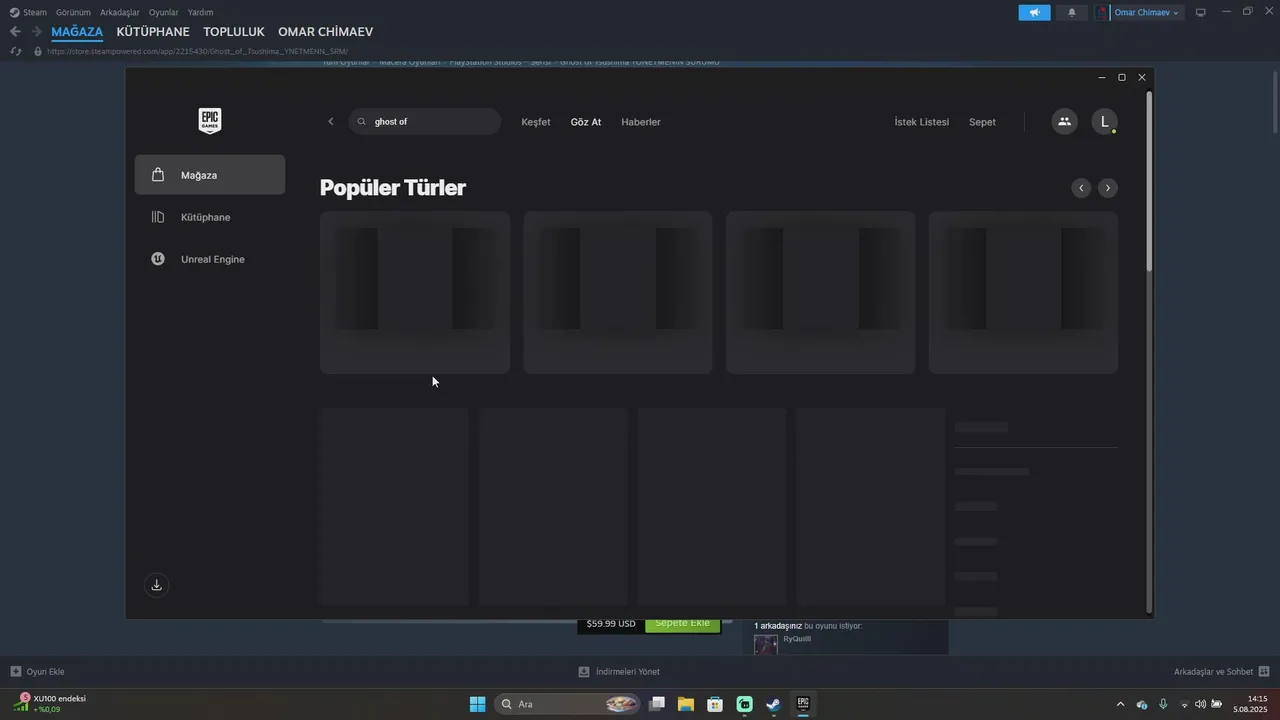Open the network tray icon

pos(1184,704)
